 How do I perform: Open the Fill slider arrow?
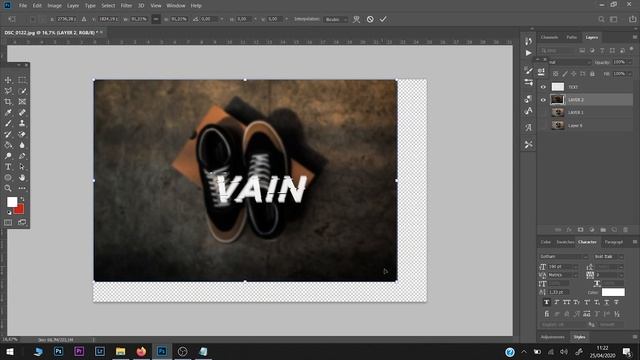630,74
